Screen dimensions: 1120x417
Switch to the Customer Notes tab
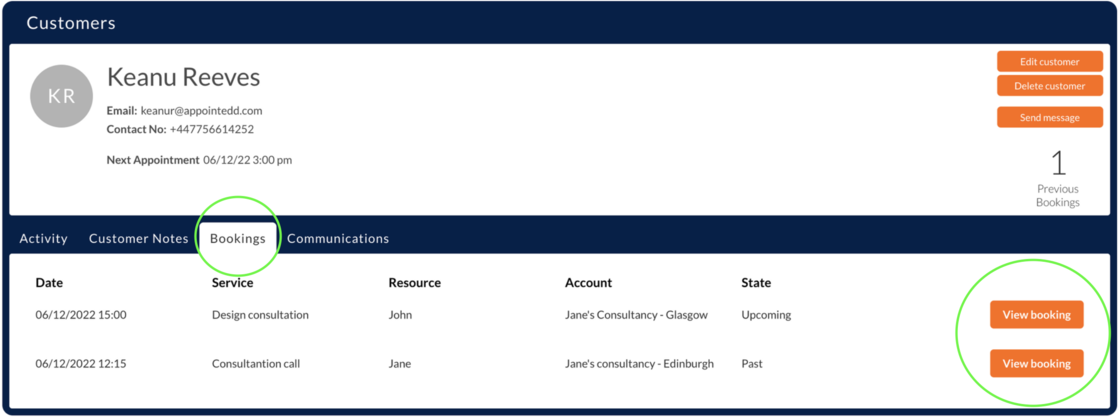[138, 239]
